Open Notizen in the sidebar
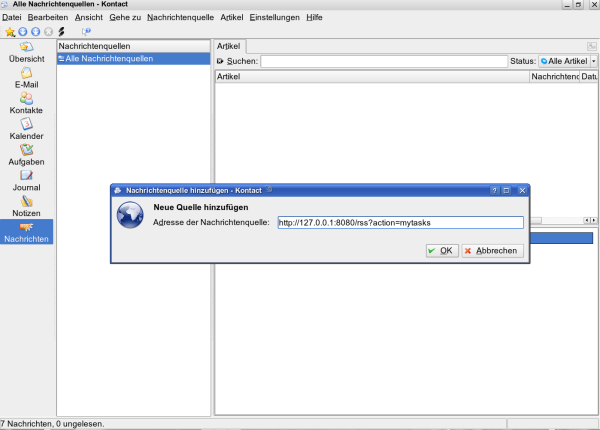The height and width of the screenshot is (430, 600). [26, 205]
